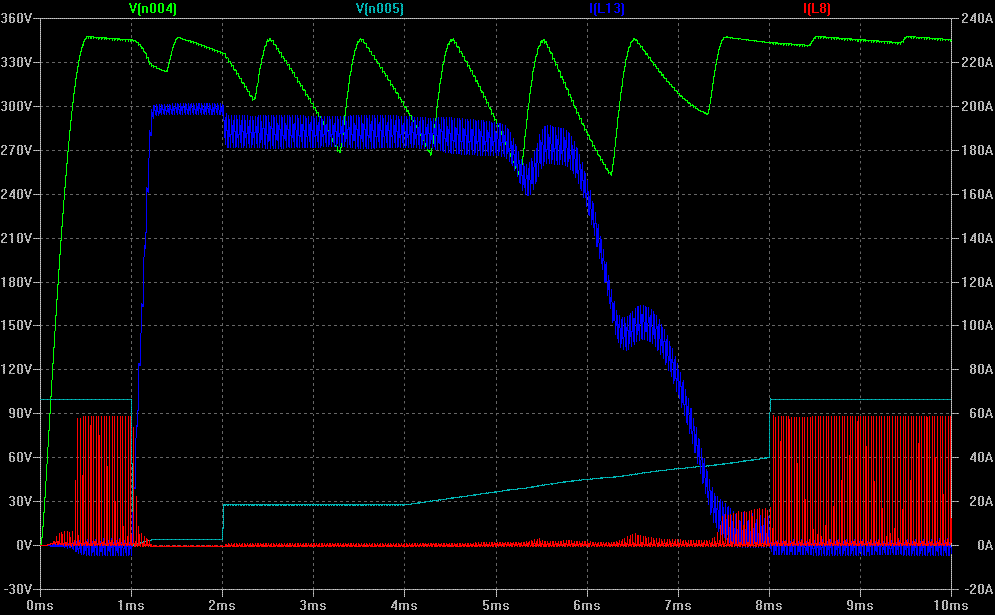The height and width of the screenshot is (615, 995).
Task: Click the 330V left axis label
Action: pyautogui.click(x=17, y=62)
